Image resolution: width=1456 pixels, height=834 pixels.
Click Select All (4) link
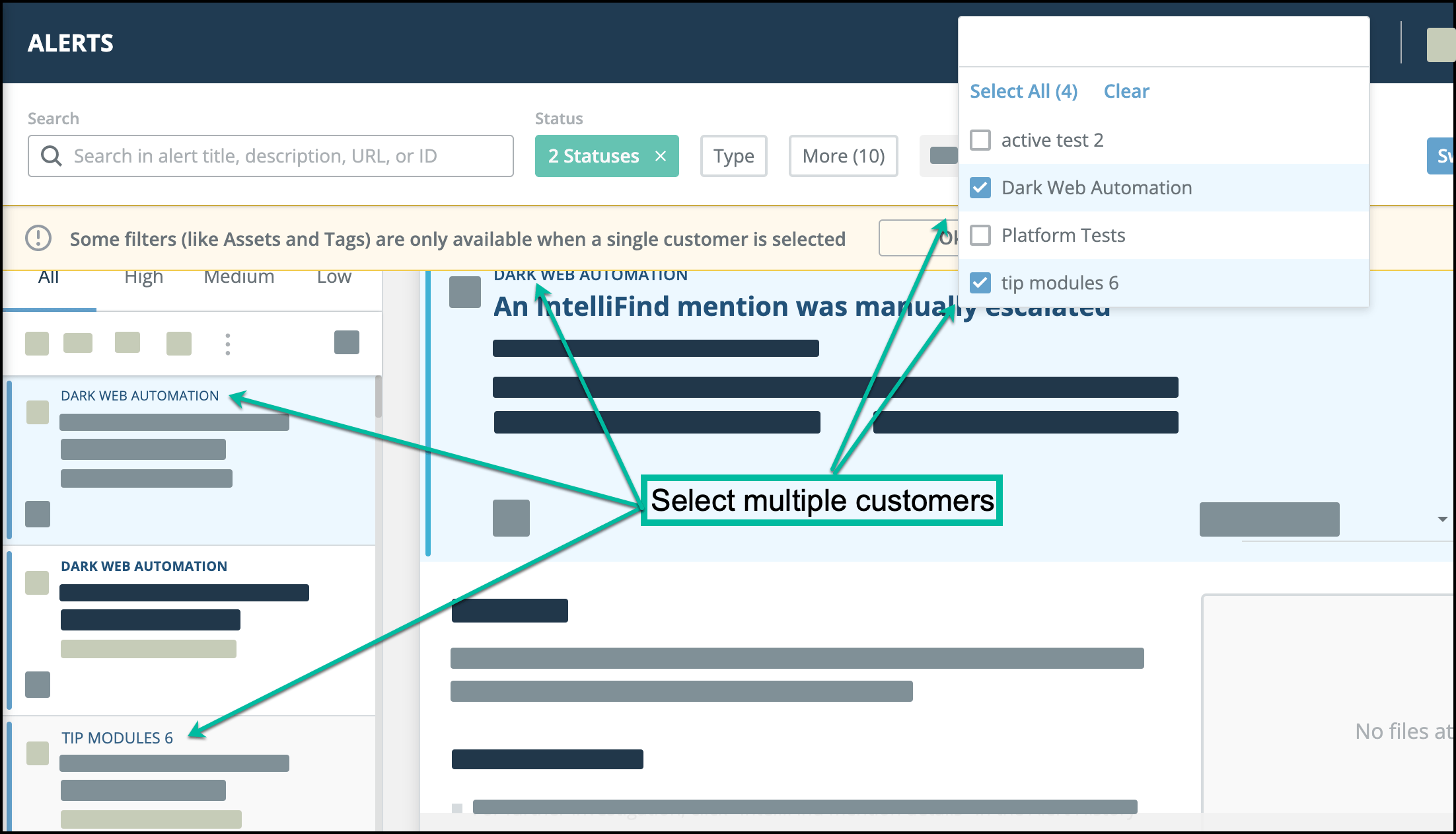[x=1023, y=91]
